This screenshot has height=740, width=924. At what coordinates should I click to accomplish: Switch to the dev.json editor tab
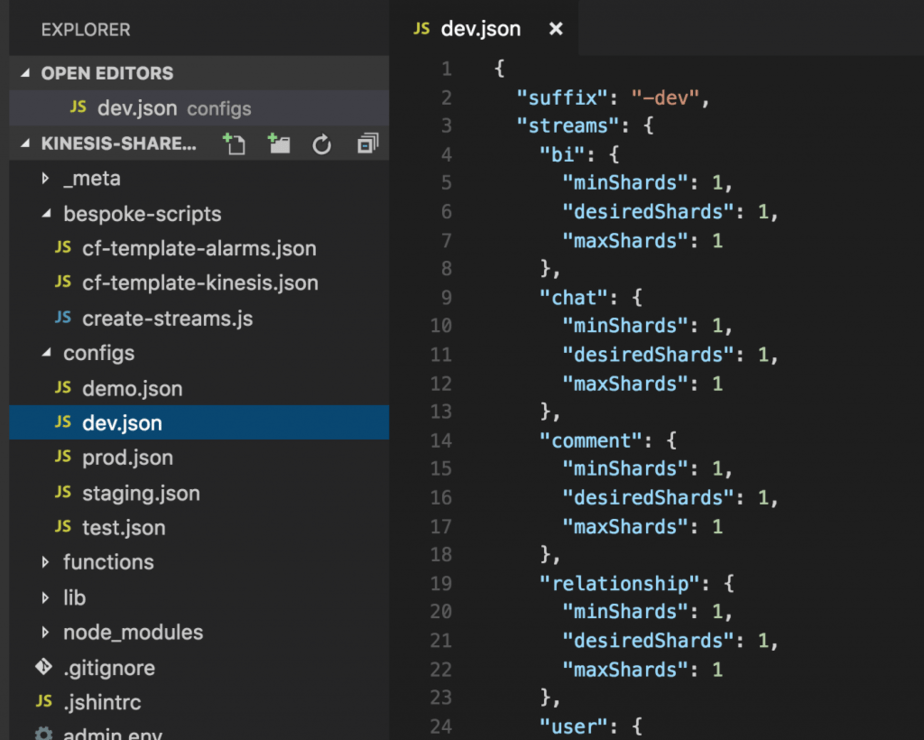480,29
